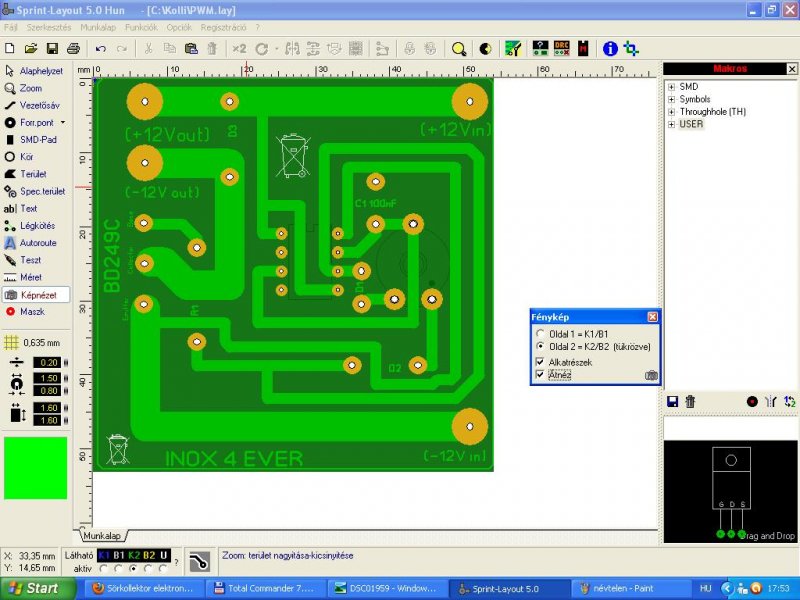
Task: Click the yellow grid size icon
Action: coord(11,343)
